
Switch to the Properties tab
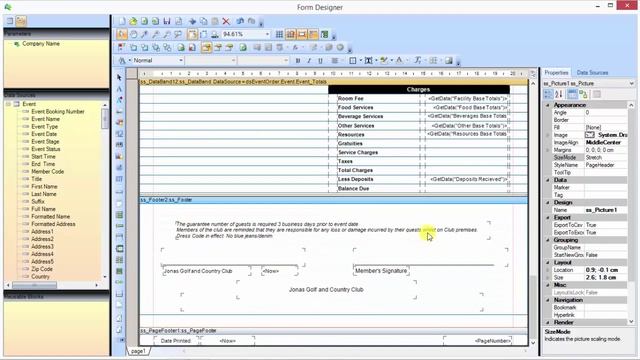(x=556, y=73)
